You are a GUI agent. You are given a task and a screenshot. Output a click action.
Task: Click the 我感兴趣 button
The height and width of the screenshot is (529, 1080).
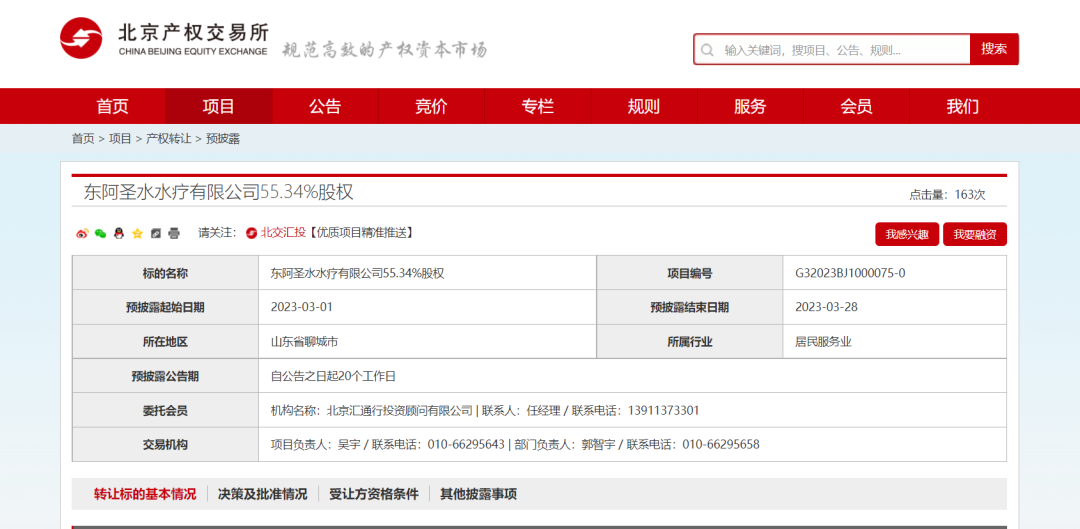point(906,234)
